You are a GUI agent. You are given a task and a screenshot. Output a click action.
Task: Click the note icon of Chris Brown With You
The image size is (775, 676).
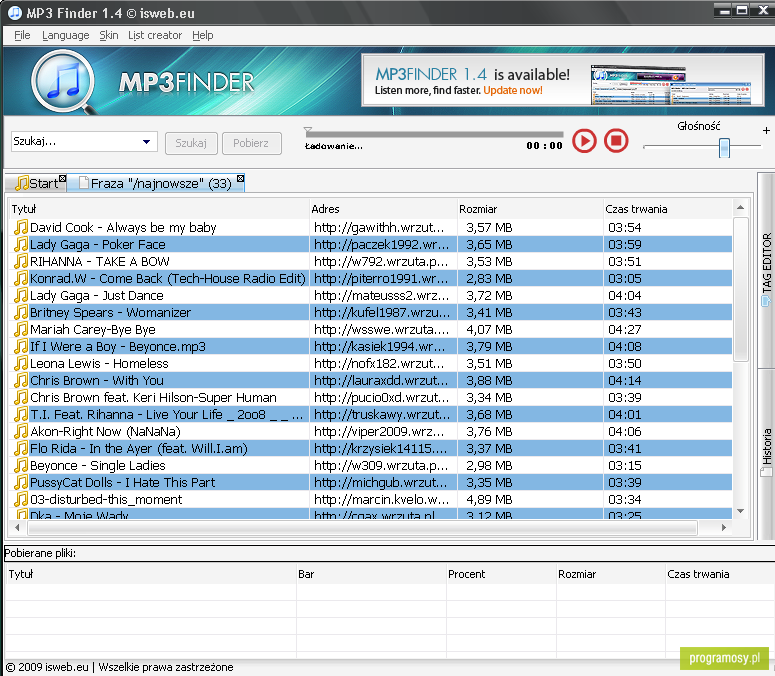point(21,380)
